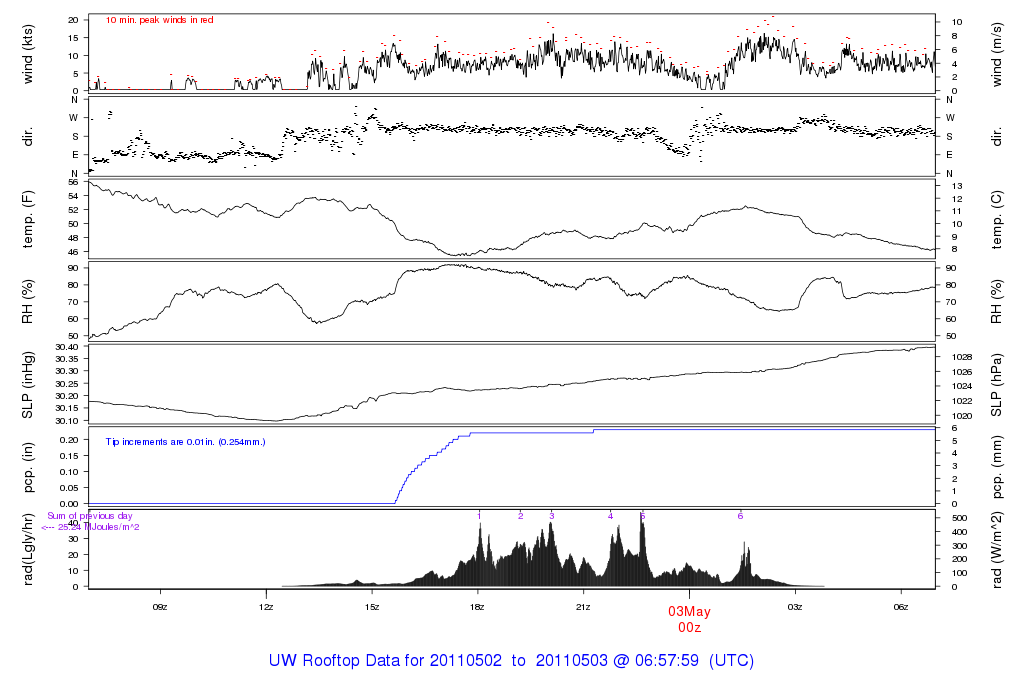
Task: Click the '13' tick on the Celsius axis
Action: click(x=957, y=186)
